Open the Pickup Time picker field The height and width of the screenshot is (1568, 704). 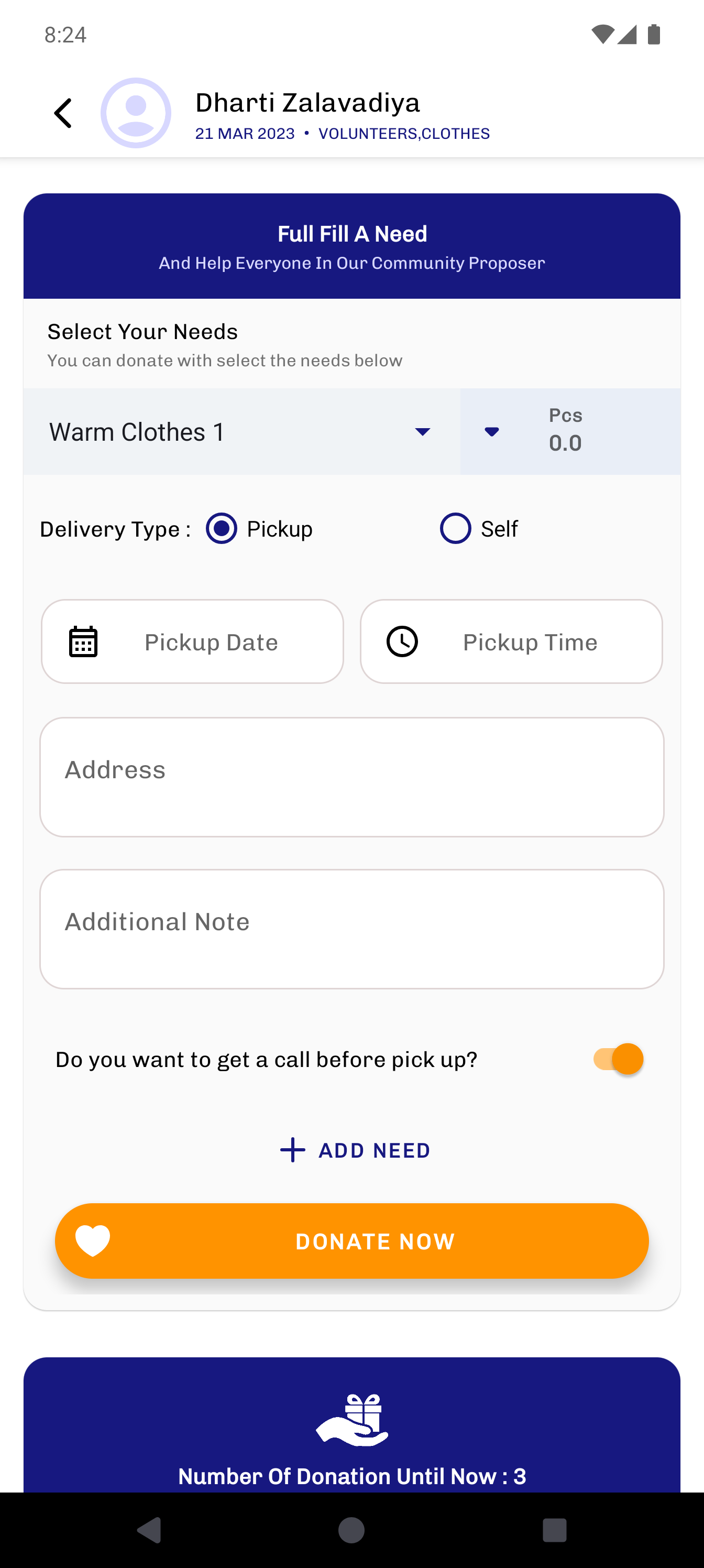tap(511, 641)
